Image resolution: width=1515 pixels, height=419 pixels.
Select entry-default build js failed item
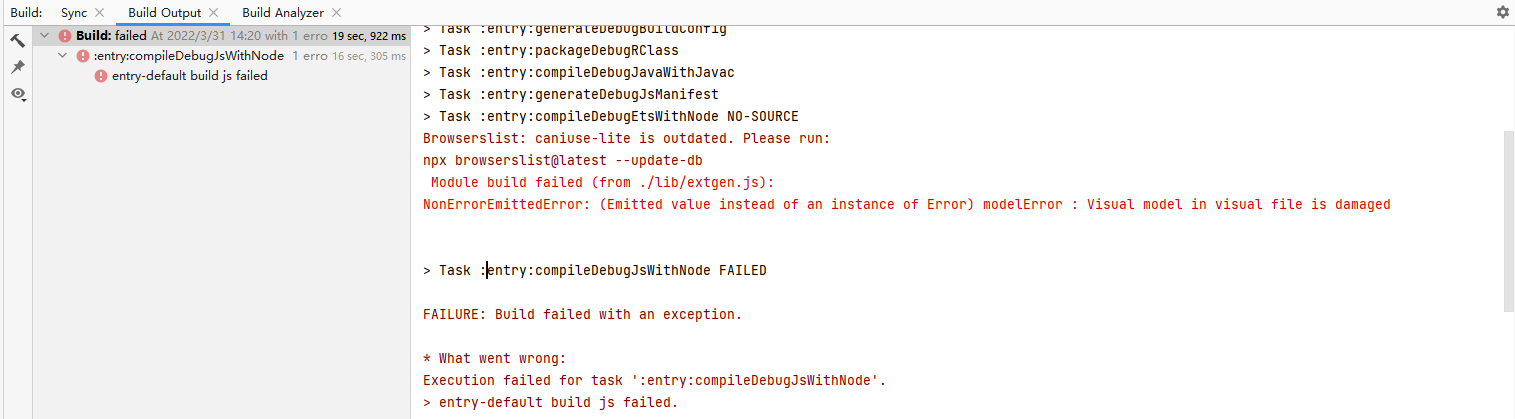(190, 76)
